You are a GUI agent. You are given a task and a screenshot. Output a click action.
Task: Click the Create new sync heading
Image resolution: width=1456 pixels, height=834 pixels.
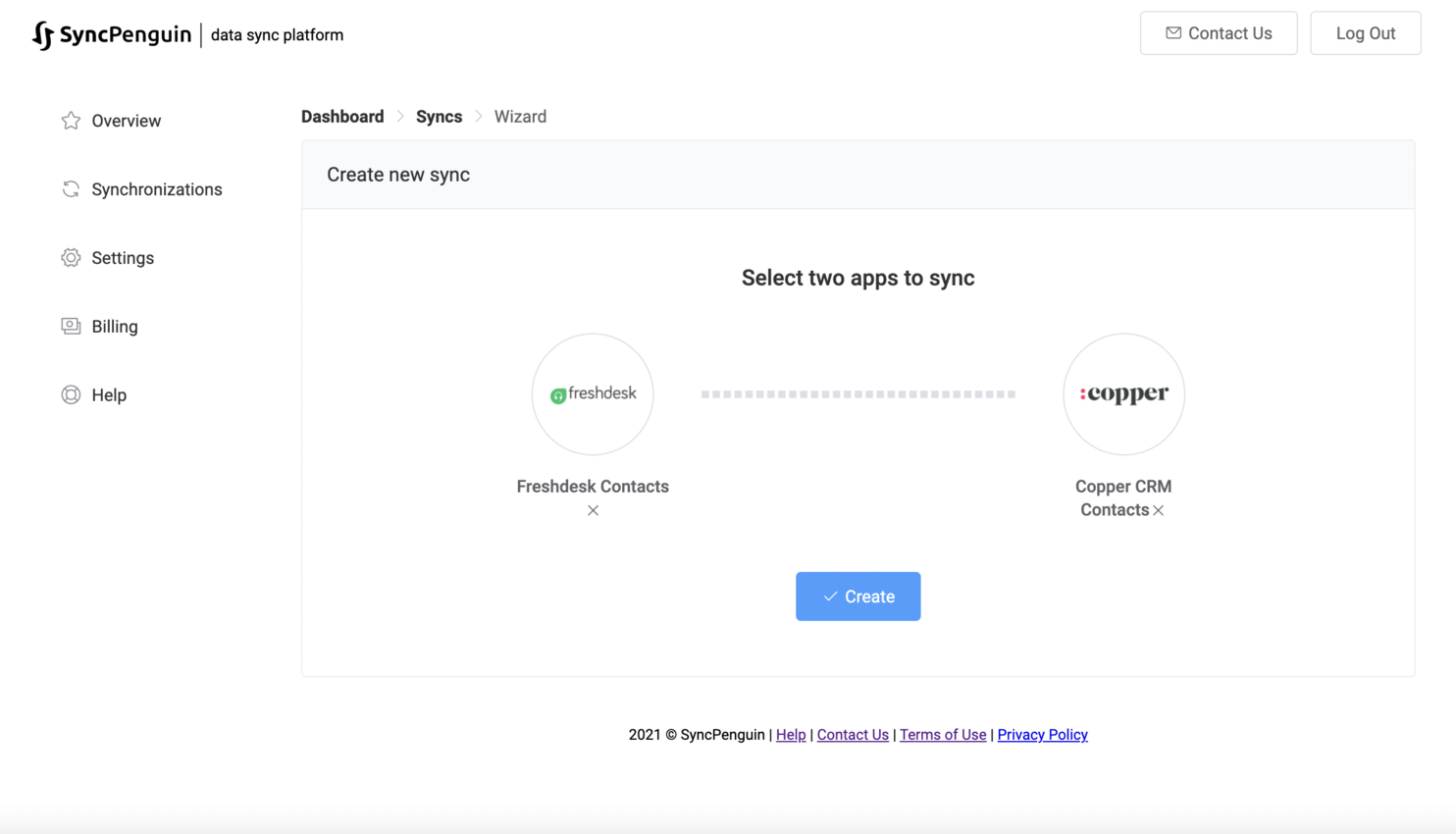click(398, 175)
